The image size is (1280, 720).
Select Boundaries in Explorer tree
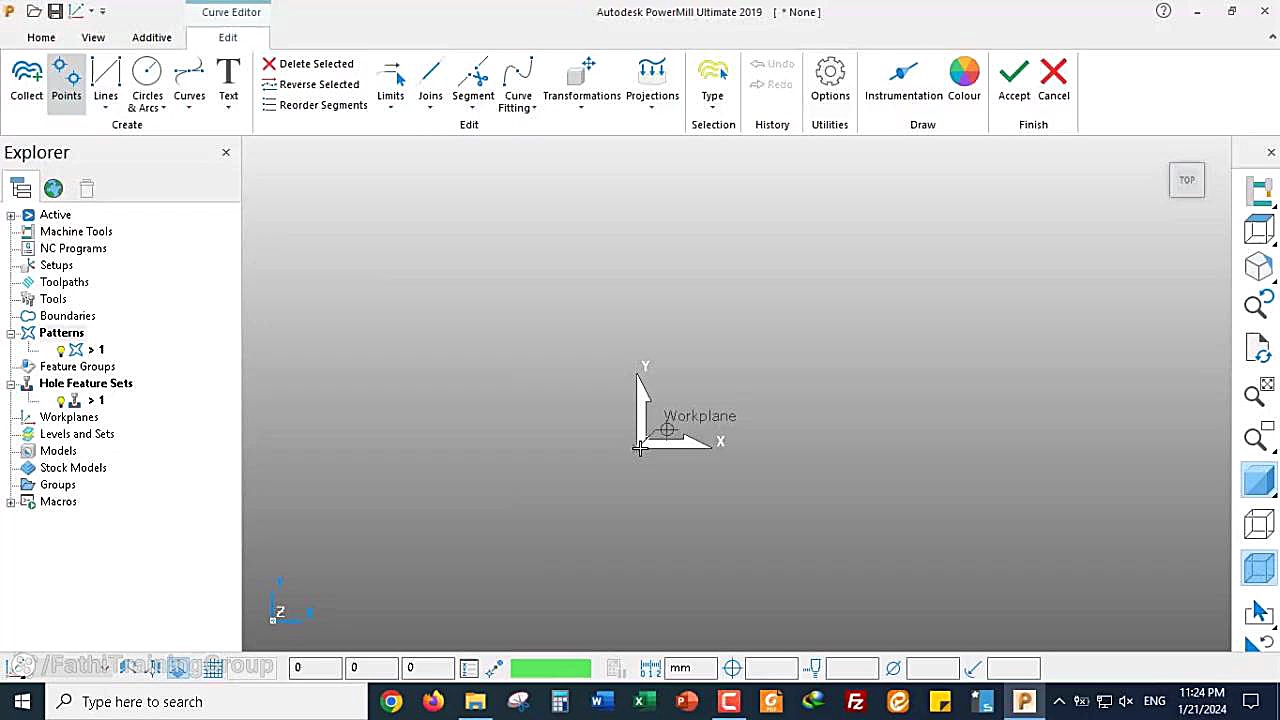coord(68,316)
